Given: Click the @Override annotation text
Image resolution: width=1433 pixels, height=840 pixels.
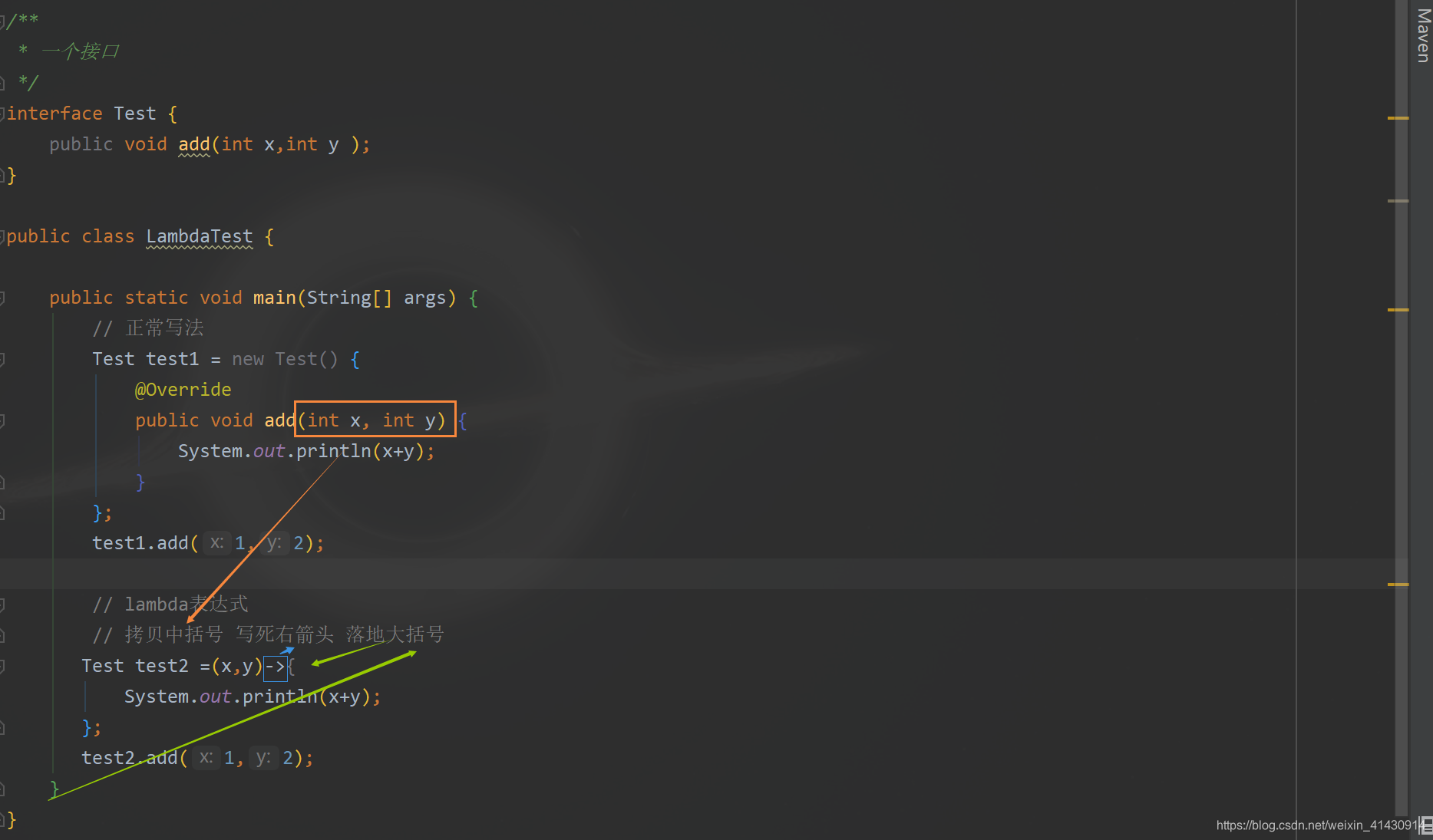Looking at the screenshot, I should (x=183, y=389).
